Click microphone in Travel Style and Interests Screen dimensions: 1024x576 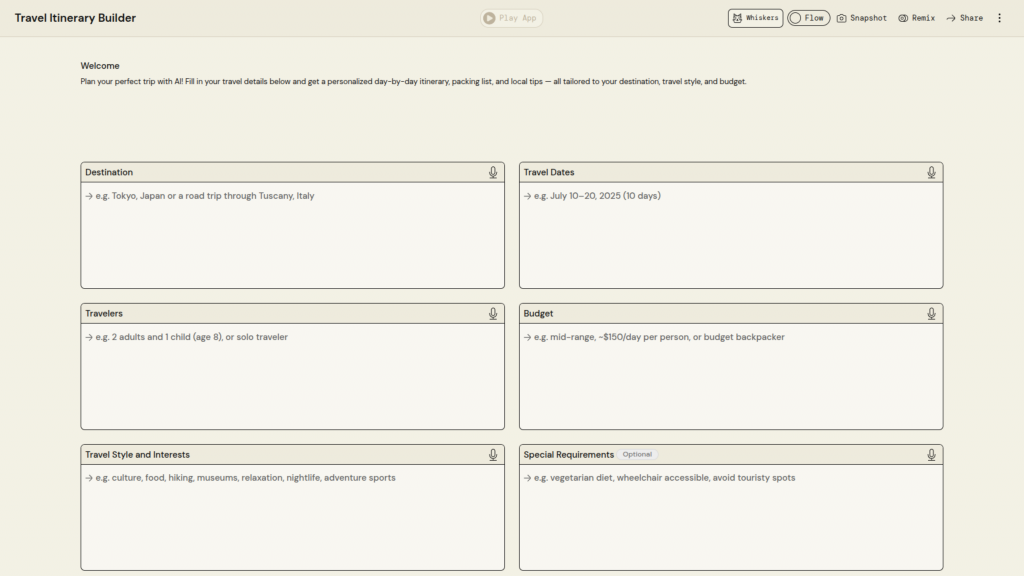(x=493, y=455)
